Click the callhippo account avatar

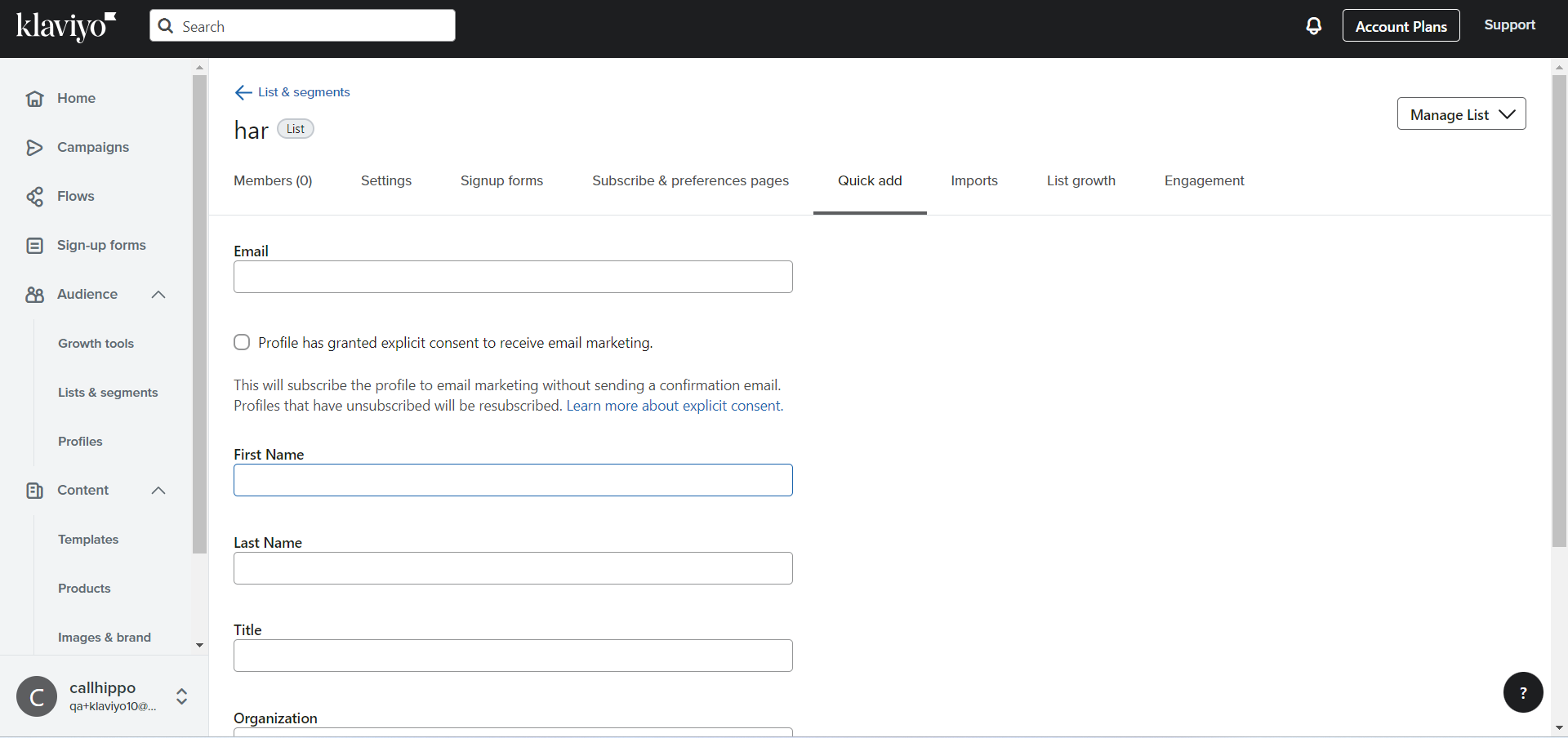(x=37, y=696)
